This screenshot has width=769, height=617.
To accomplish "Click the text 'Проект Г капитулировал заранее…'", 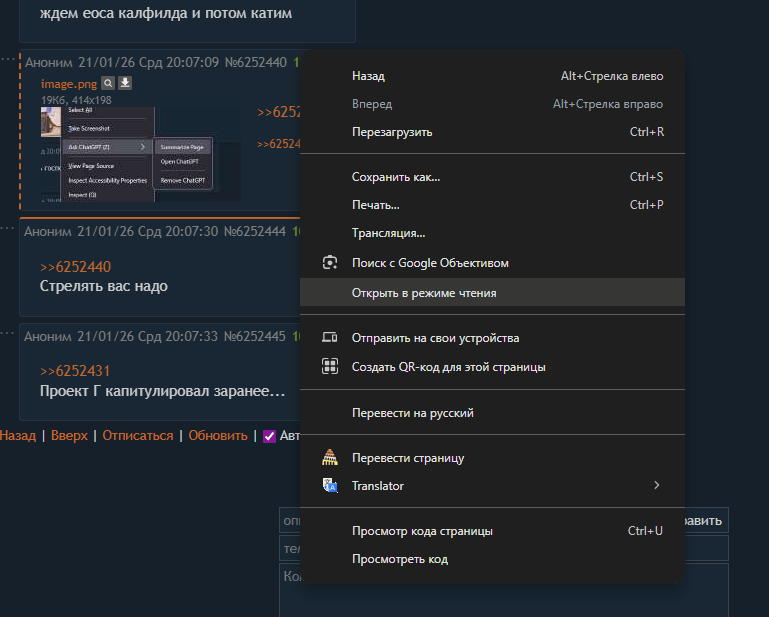I will (162, 391).
